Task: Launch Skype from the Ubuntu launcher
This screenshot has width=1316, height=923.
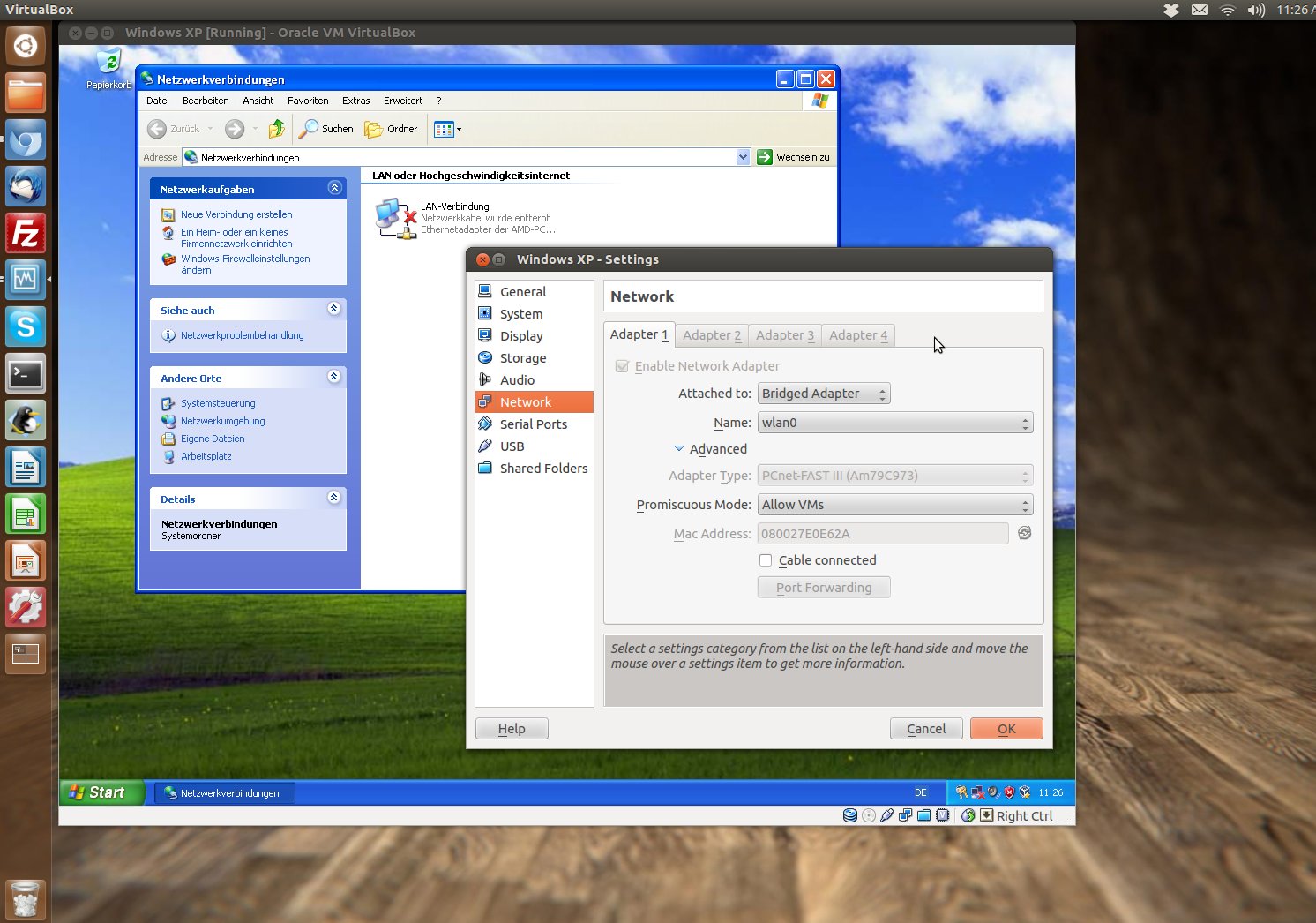Action: [x=26, y=327]
